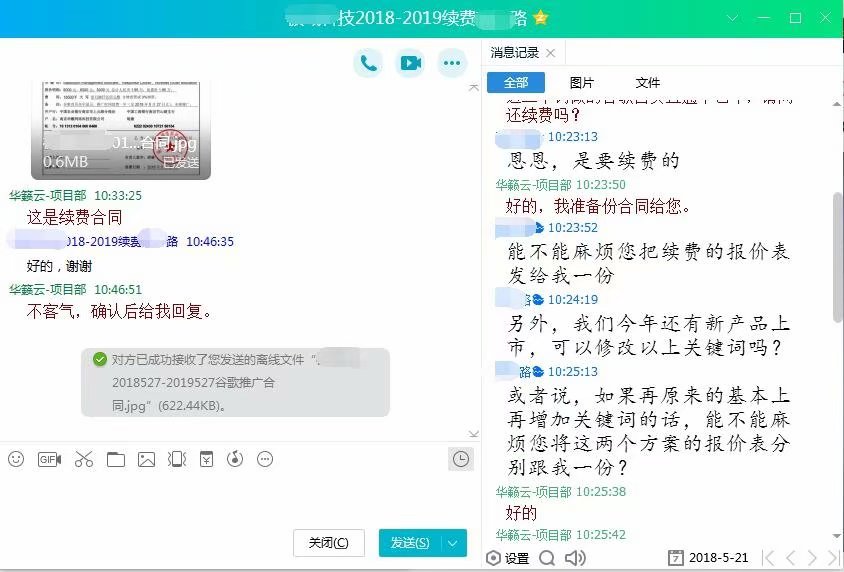This screenshot has width=844, height=572.
Task: Close the chat window with X
Action: (x=825, y=18)
